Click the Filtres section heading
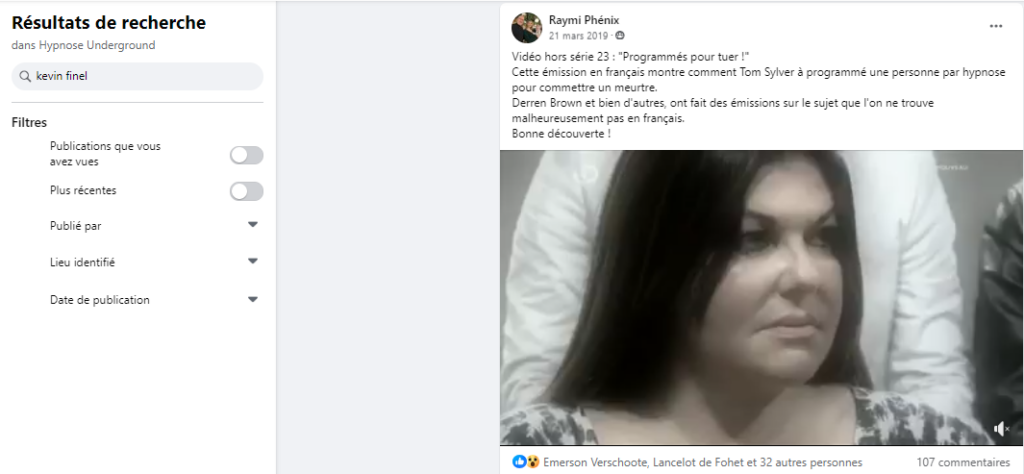 29,123
